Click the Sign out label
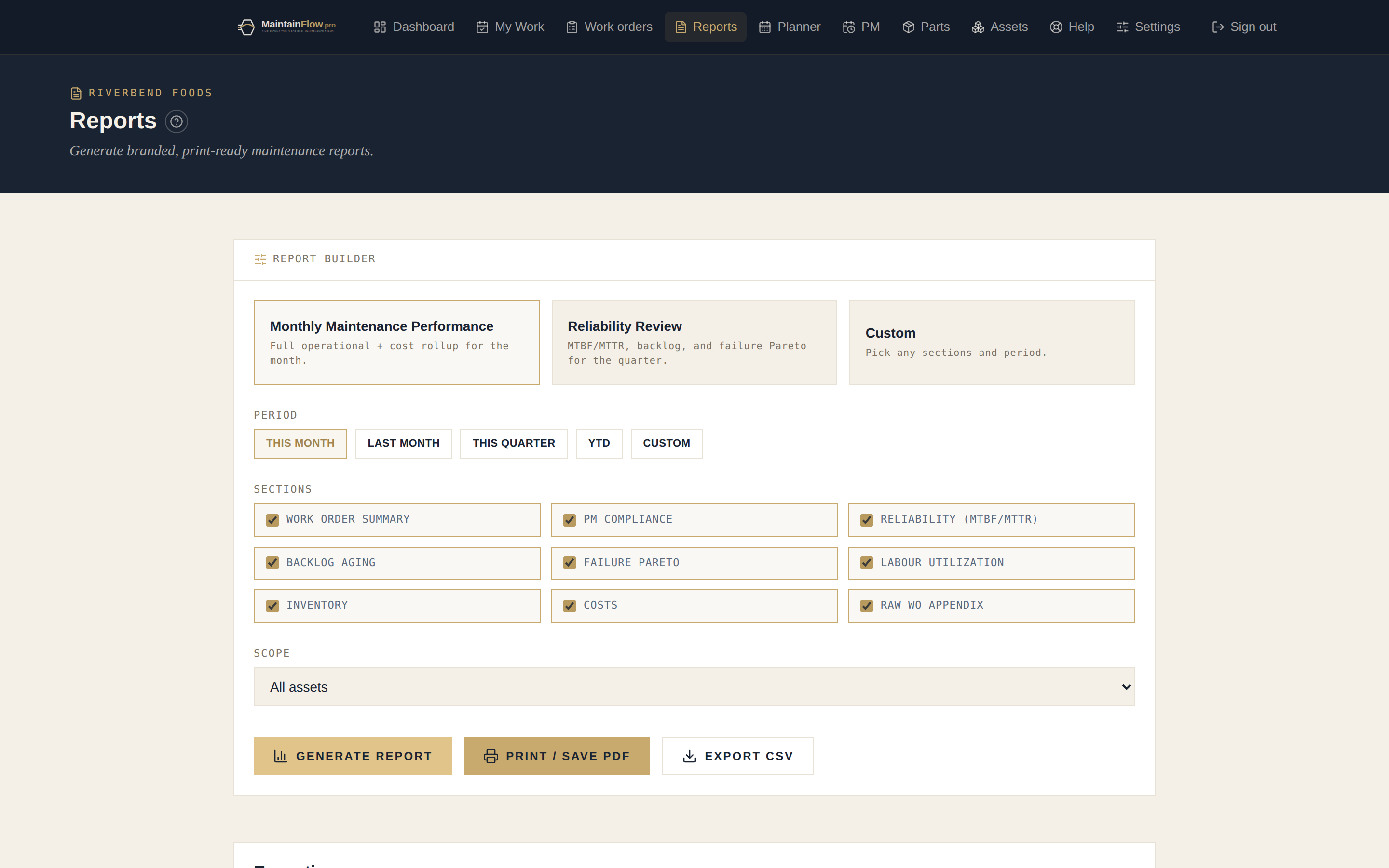The height and width of the screenshot is (868, 1389). [x=1253, y=27]
